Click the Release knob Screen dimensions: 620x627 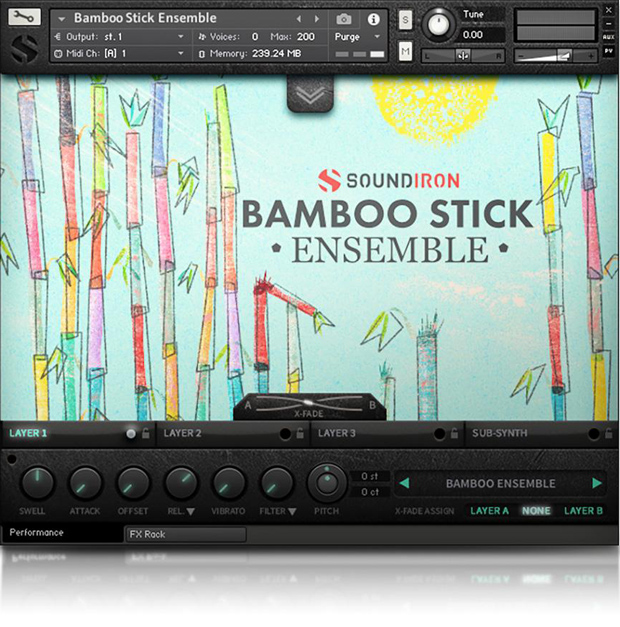(x=181, y=483)
